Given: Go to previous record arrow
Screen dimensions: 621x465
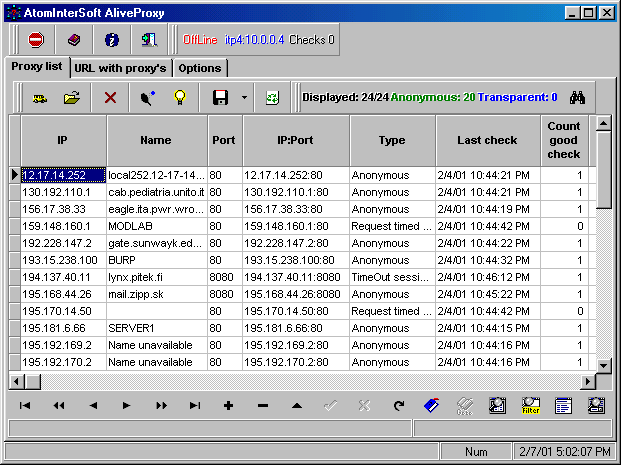Looking at the screenshot, I should pos(93,405).
